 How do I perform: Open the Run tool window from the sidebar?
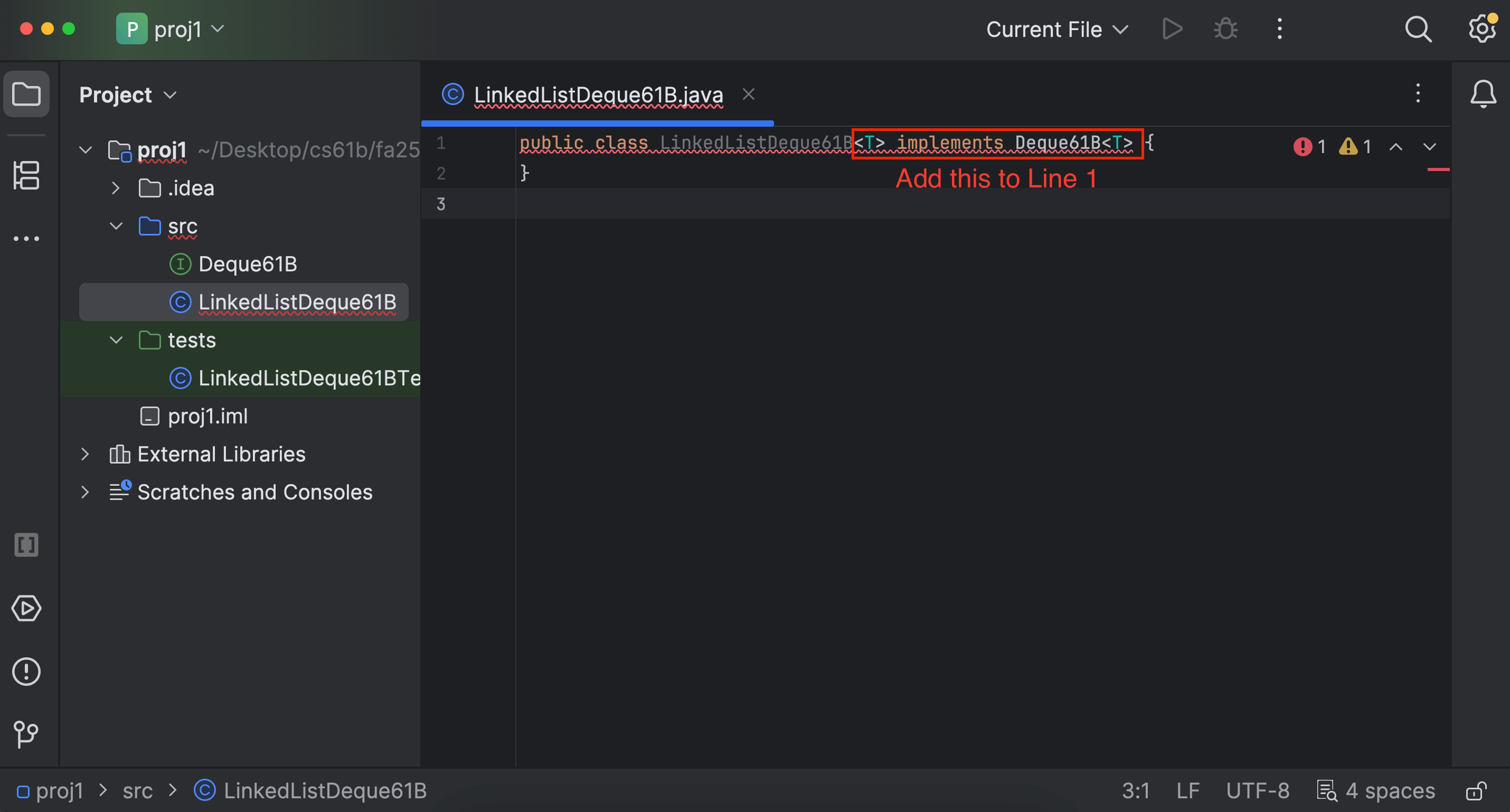pos(26,609)
